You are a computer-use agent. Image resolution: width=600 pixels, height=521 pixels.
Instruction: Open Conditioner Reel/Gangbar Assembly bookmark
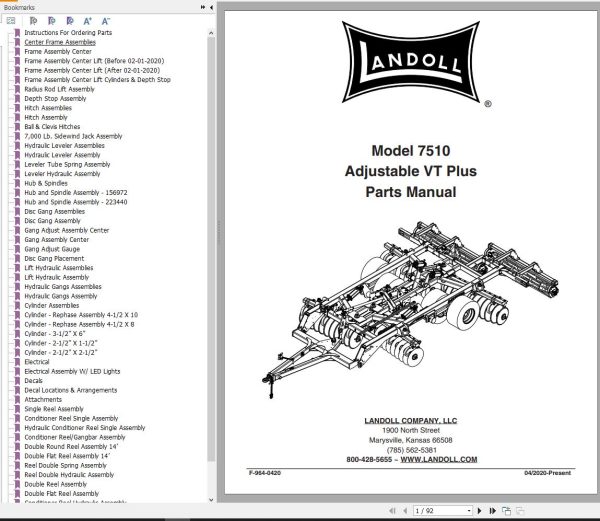point(75,437)
